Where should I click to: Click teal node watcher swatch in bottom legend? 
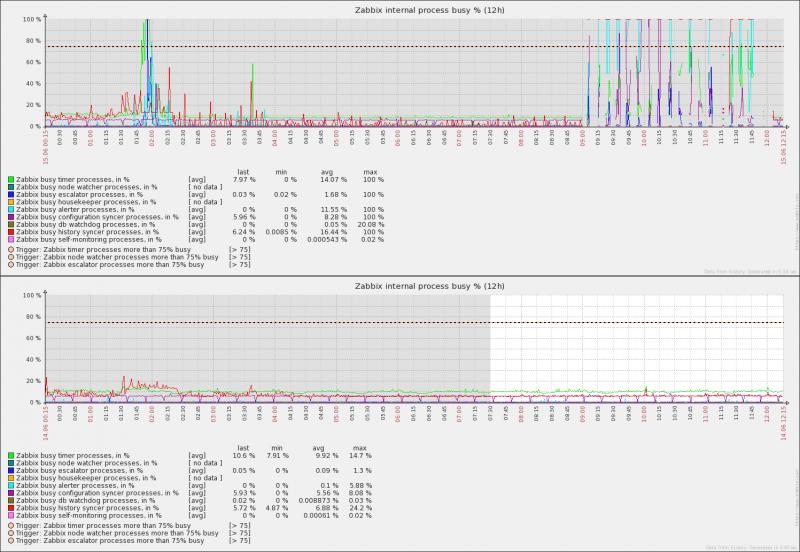tap(11, 463)
